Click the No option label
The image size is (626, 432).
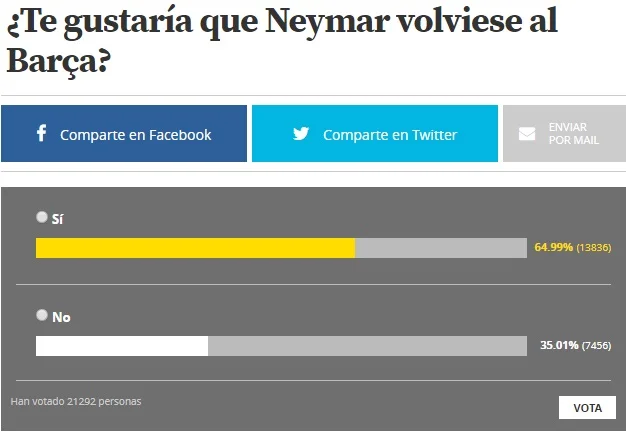coord(61,317)
